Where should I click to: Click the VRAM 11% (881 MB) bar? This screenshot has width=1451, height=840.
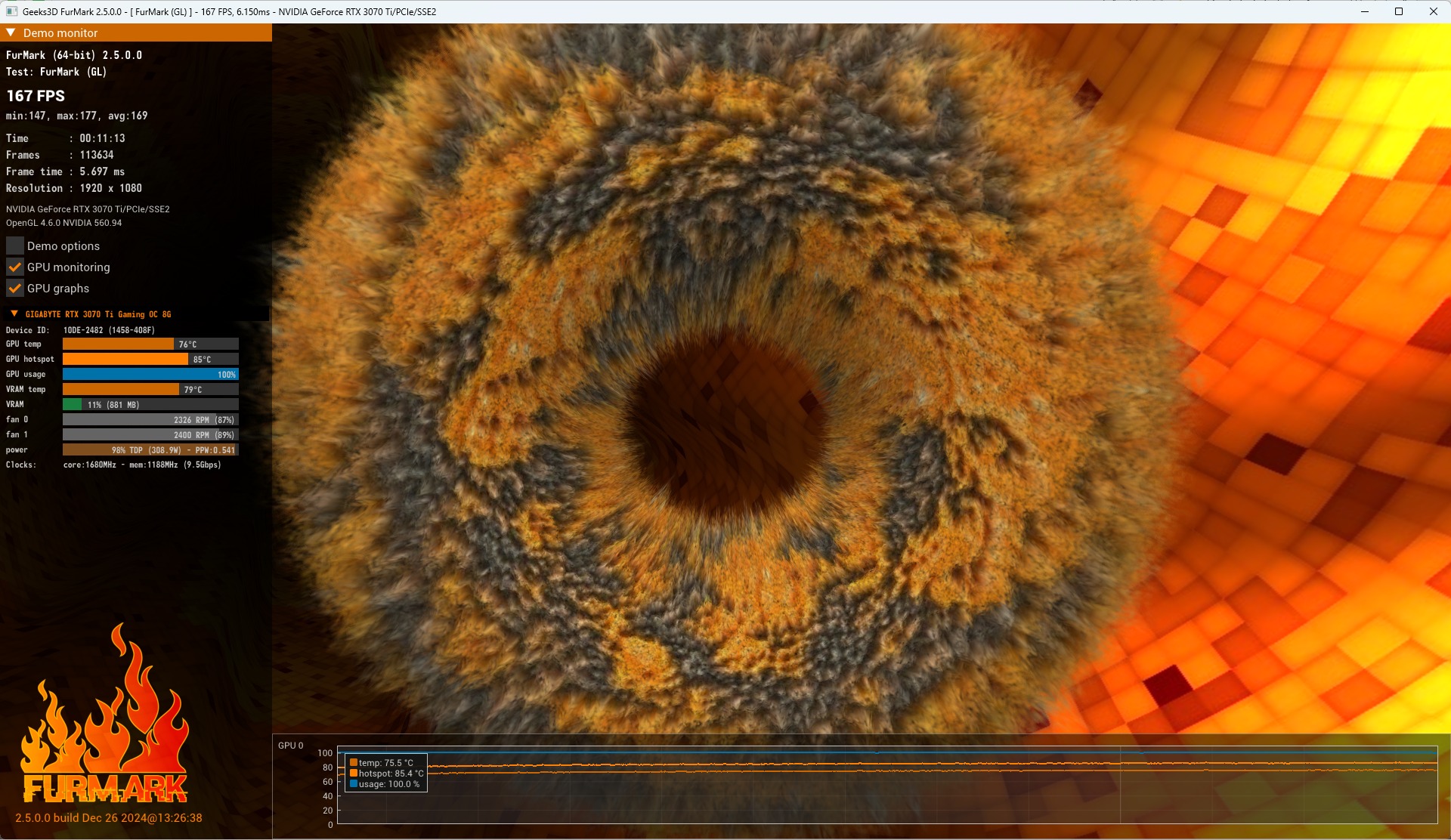[x=150, y=404]
